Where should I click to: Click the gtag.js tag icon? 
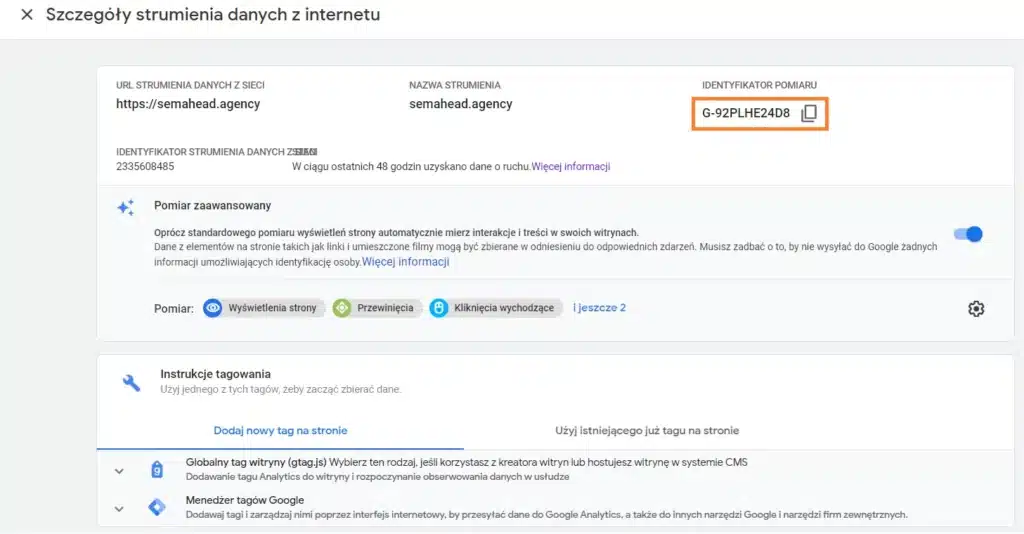pos(157,469)
